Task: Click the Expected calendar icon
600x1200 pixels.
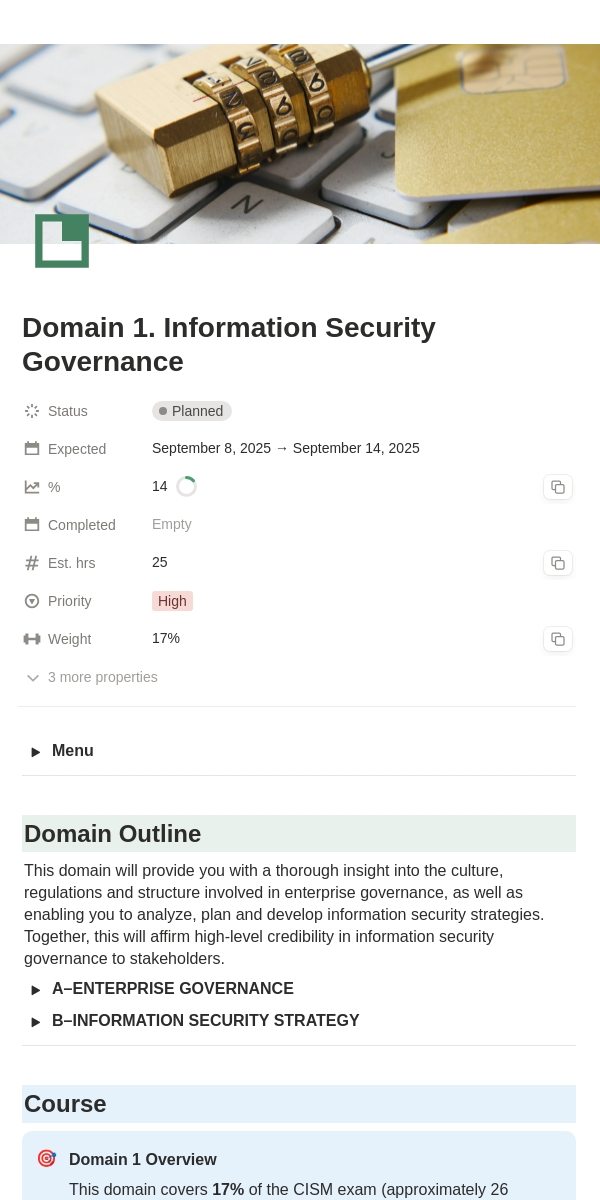Action: coord(32,449)
